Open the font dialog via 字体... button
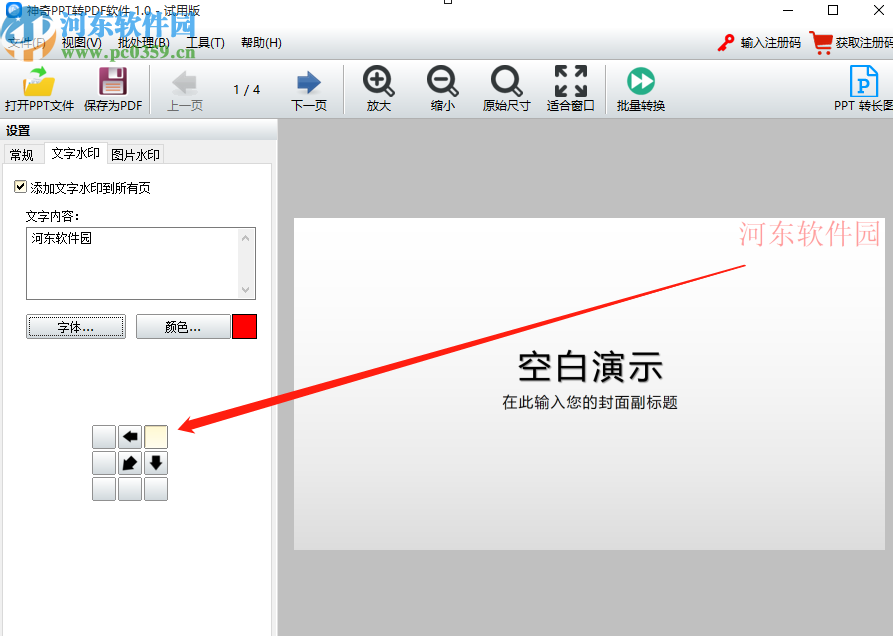Screen dimensions: 893x636 (76, 326)
